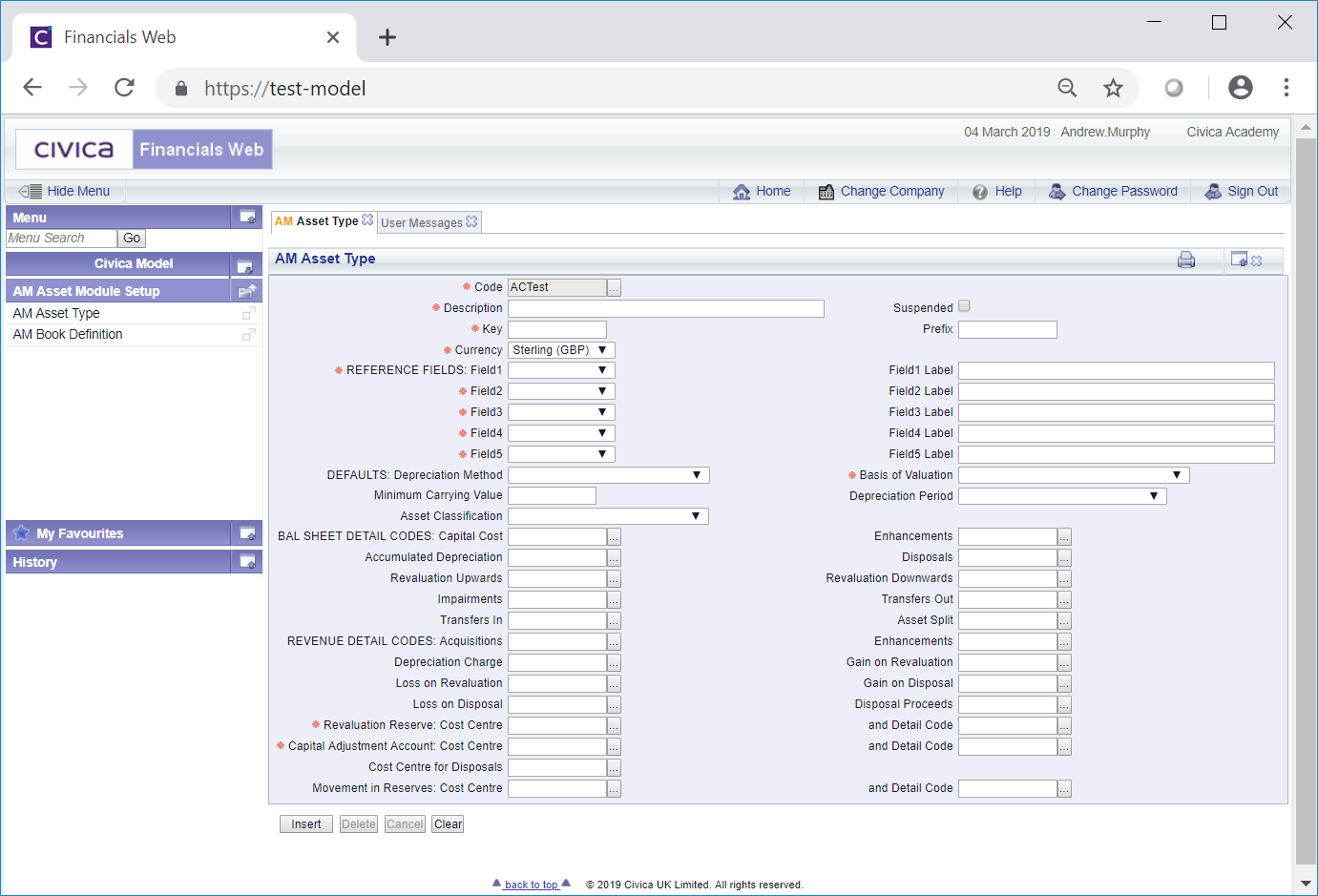
Task: Open the Asset Classification dropdown
Action: click(609, 516)
